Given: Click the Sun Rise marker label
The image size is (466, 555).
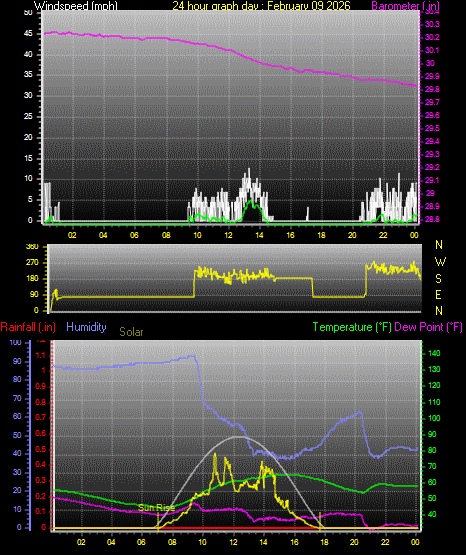Looking at the screenshot, I should click(156, 508).
